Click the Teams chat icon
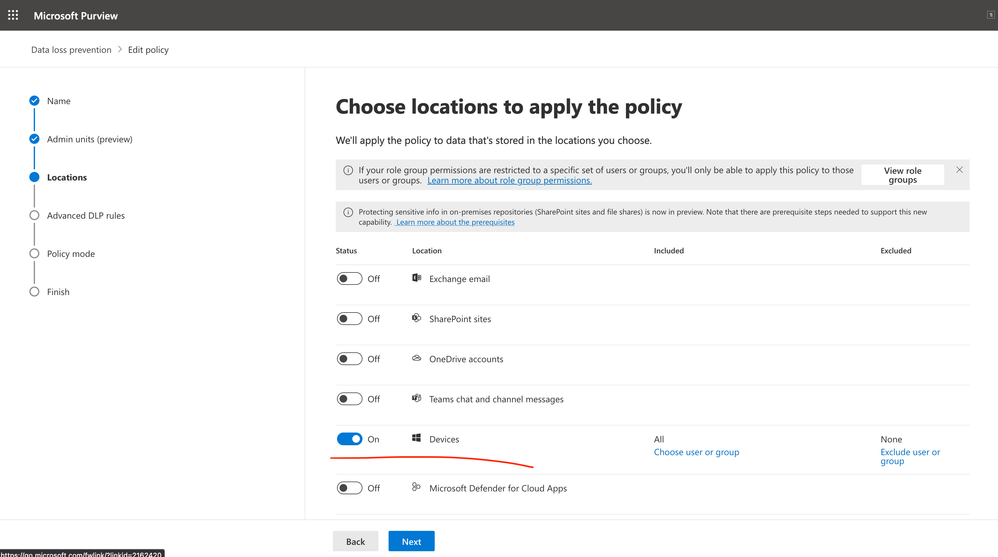 point(416,398)
